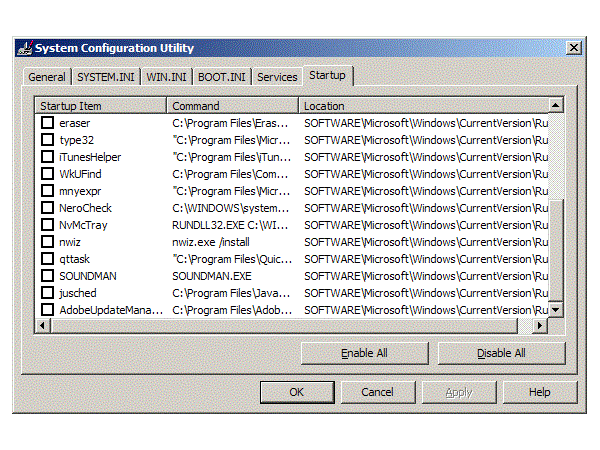Select the Startup tab
Screen dimensions: 600x450
tap(328, 75)
